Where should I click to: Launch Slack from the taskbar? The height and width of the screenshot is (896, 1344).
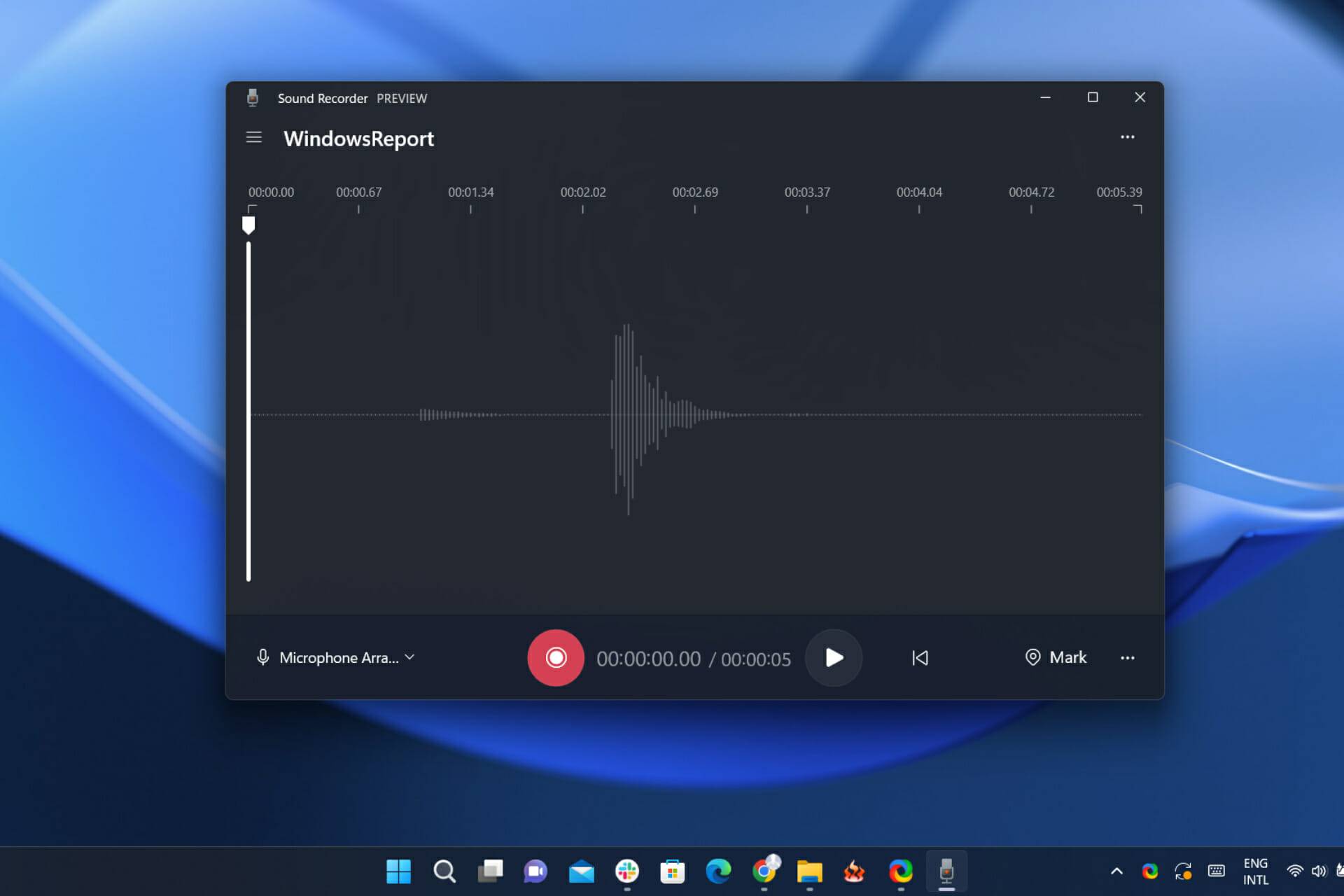click(628, 870)
